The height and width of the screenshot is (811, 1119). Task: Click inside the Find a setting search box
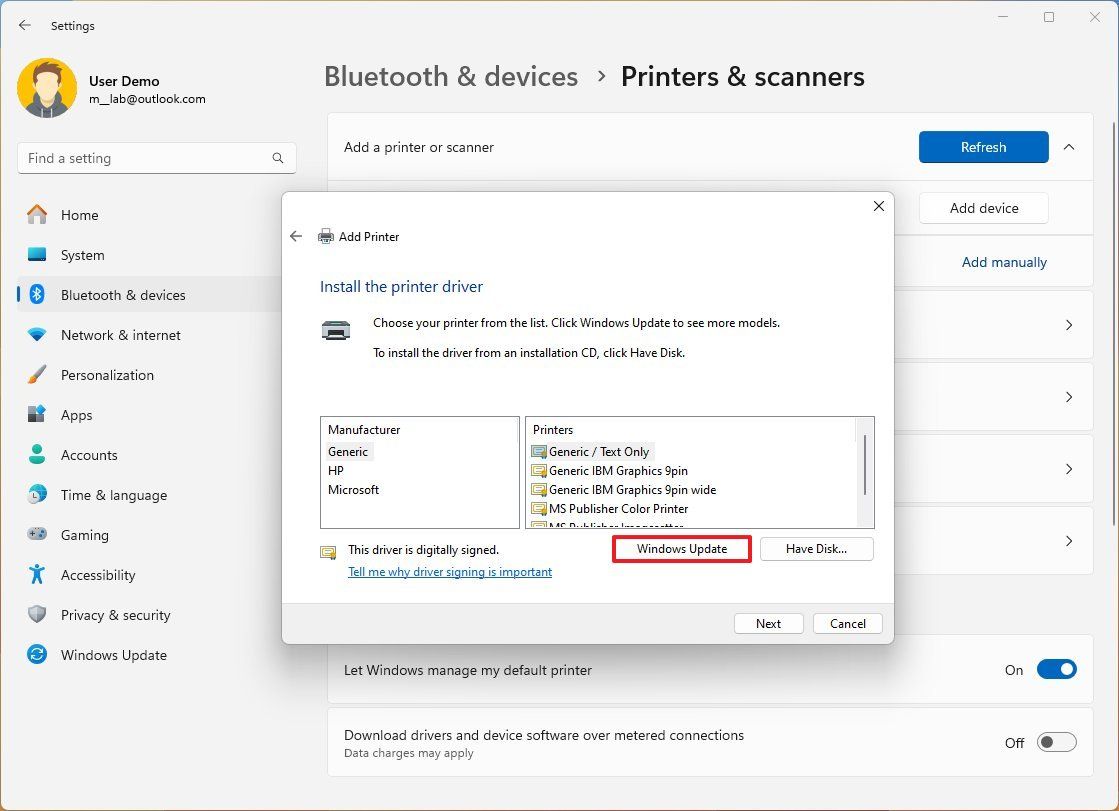click(156, 157)
